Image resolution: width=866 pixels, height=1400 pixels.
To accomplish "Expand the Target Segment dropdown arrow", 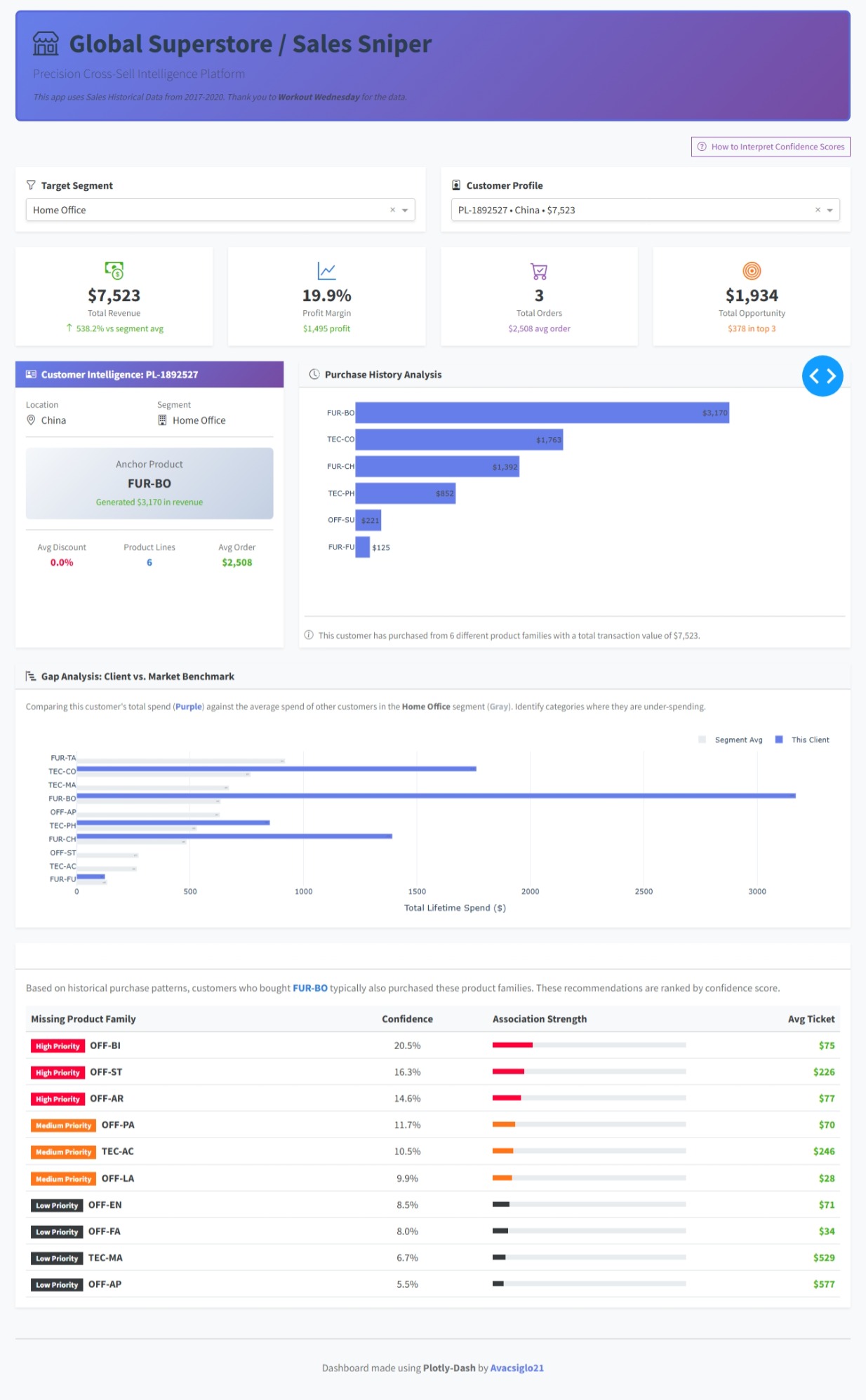I will click(x=405, y=211).
